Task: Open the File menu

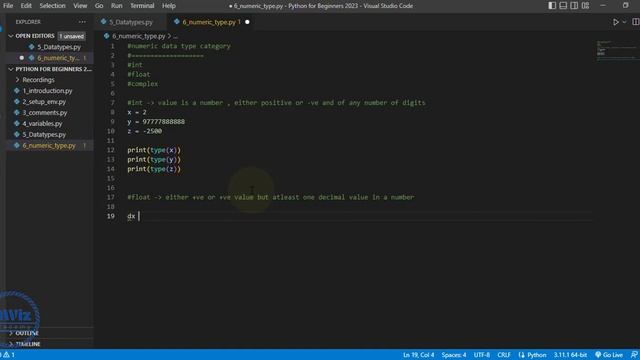Action: click(x=8, y=6)
